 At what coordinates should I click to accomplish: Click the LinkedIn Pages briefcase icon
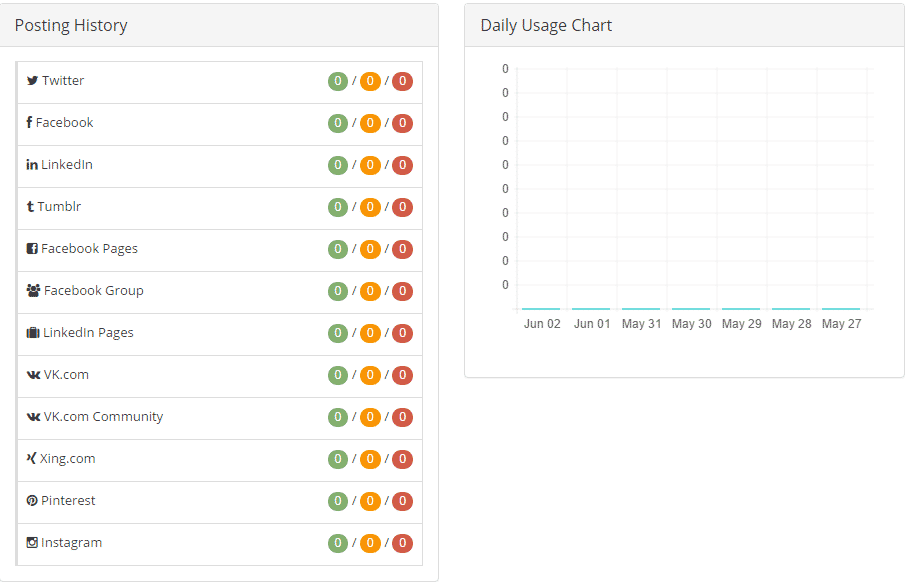33,332
